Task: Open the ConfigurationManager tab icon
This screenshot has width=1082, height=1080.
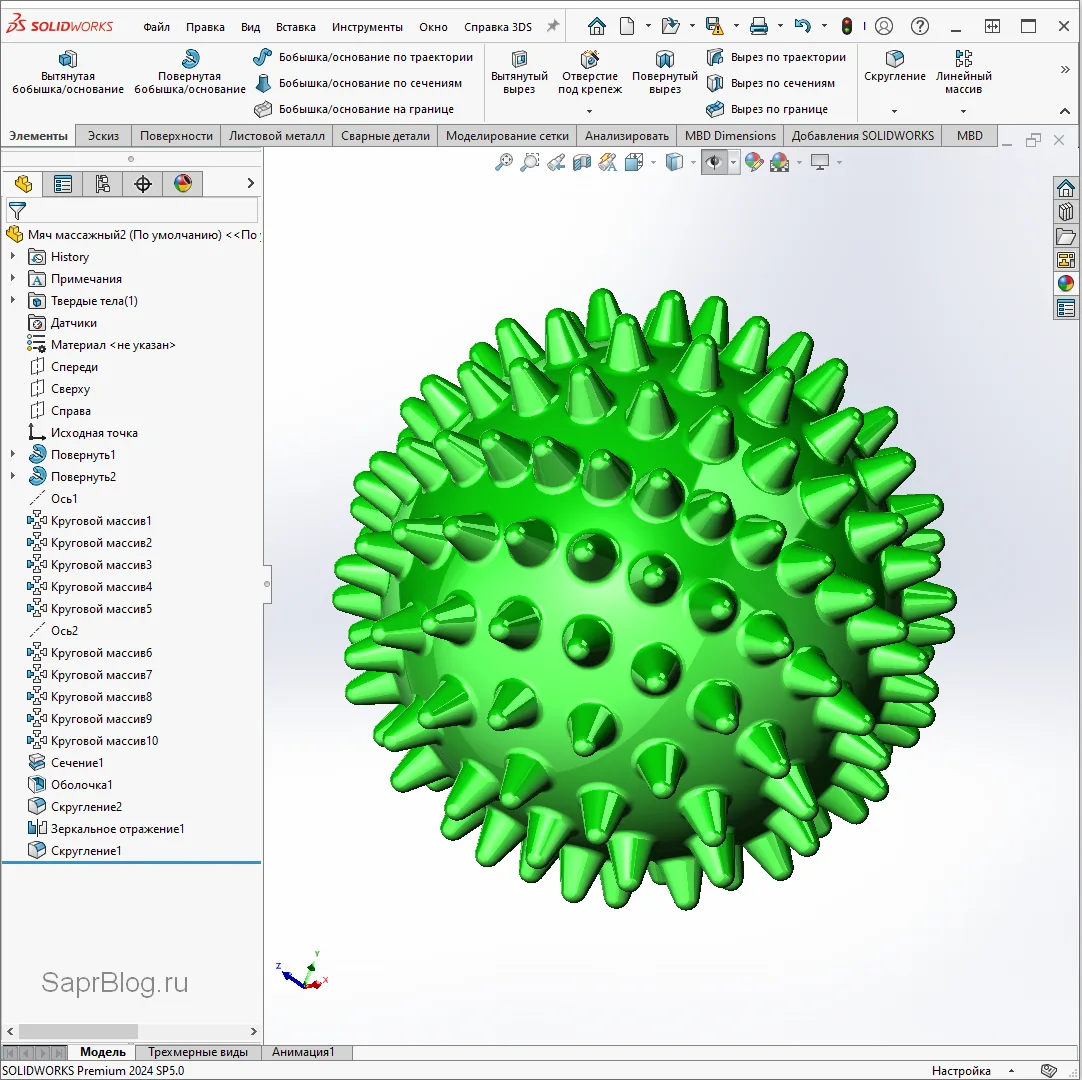Action: pos(102,183)
